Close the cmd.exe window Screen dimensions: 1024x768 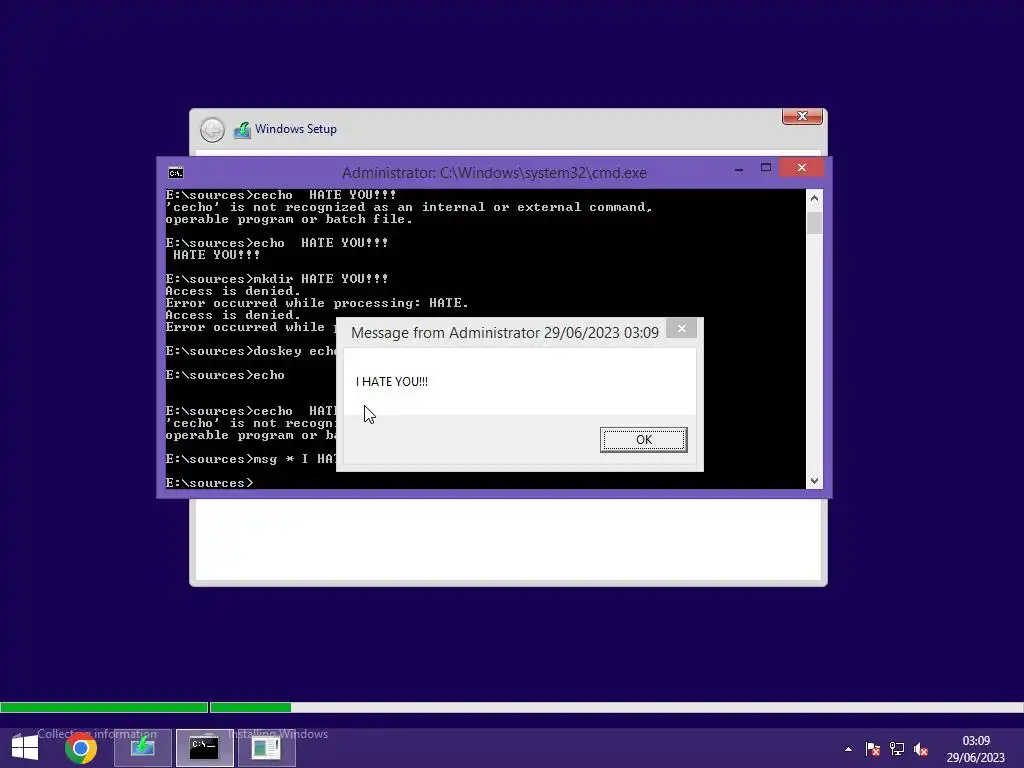coord(801,168)
